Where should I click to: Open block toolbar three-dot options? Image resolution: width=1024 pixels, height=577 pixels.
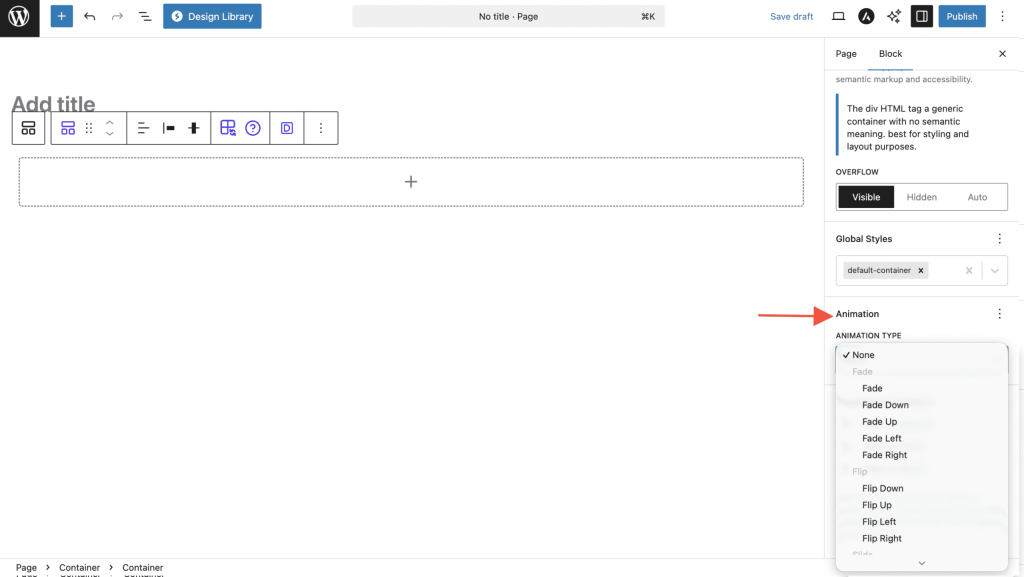[321, 128]
